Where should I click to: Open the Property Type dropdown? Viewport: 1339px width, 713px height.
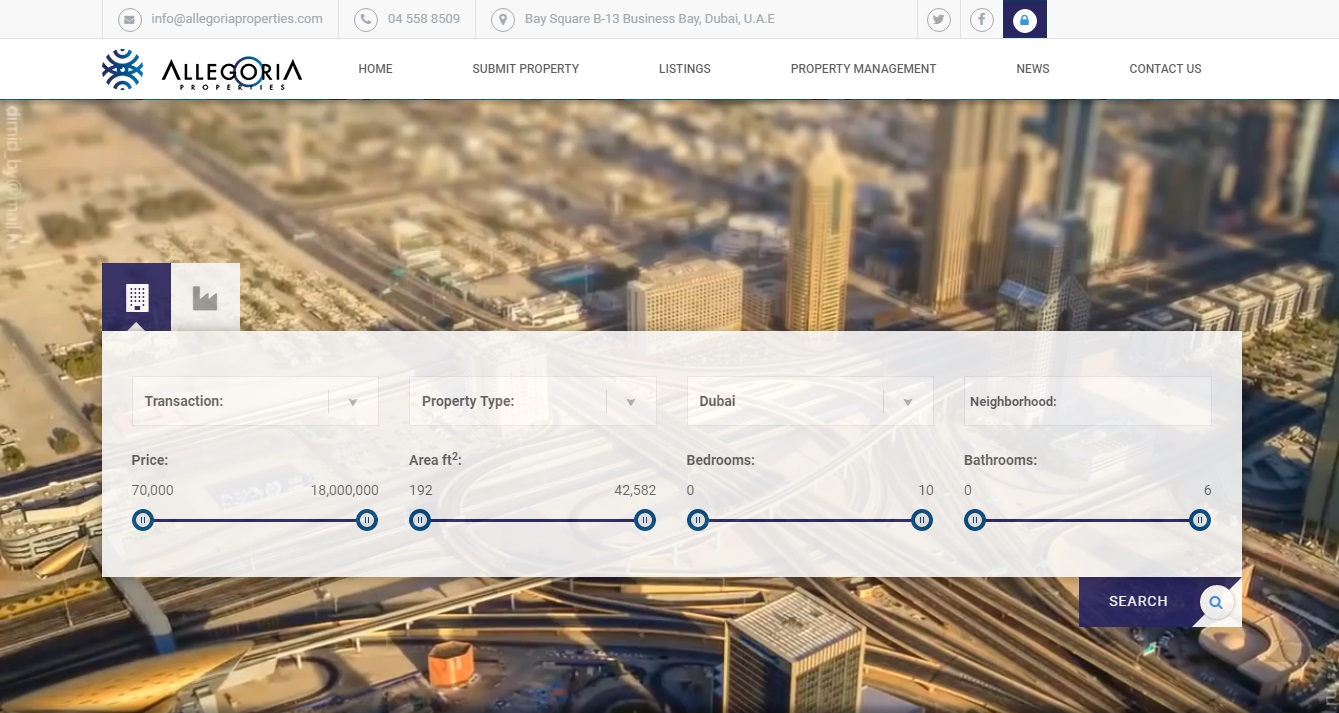coord(532,401)
